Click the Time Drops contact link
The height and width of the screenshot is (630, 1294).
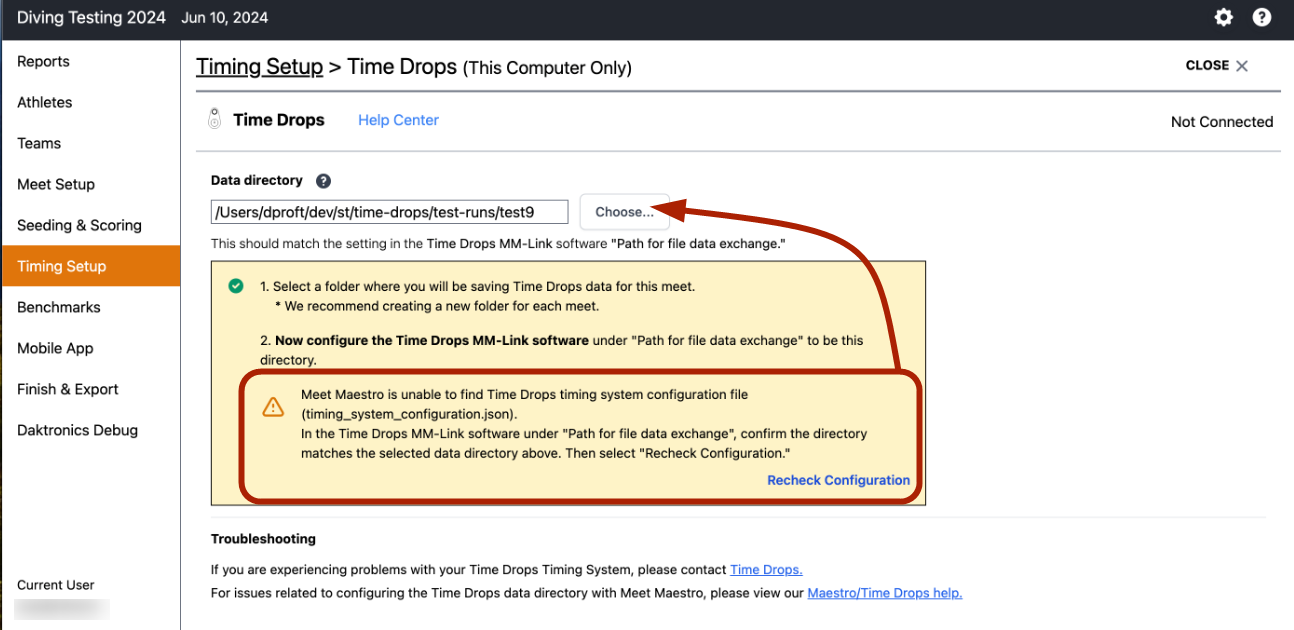765,569
